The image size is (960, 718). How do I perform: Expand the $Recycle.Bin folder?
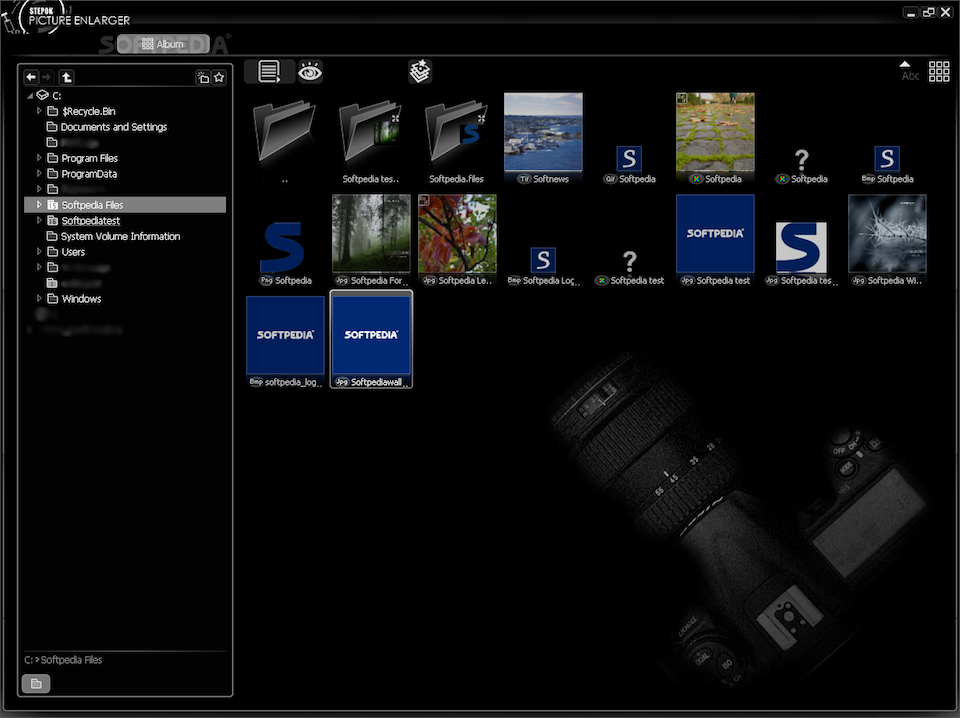(x=39, y=111)
